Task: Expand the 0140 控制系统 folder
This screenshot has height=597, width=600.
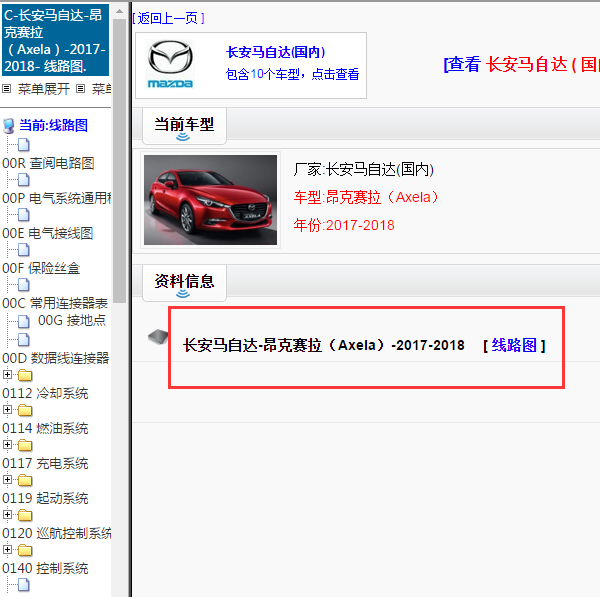Action: click(7, 550)
